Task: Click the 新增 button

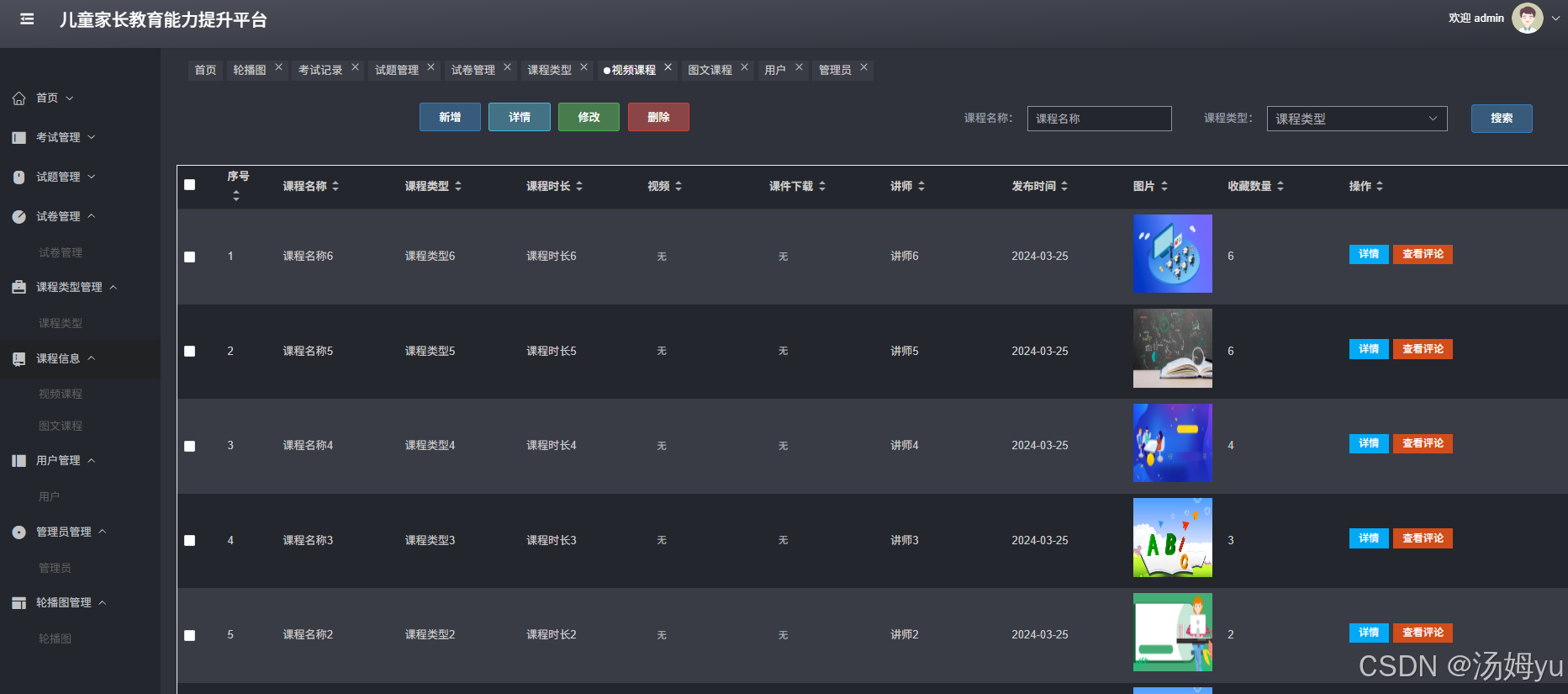Action: pyautogui.click(x=450, y=117)
